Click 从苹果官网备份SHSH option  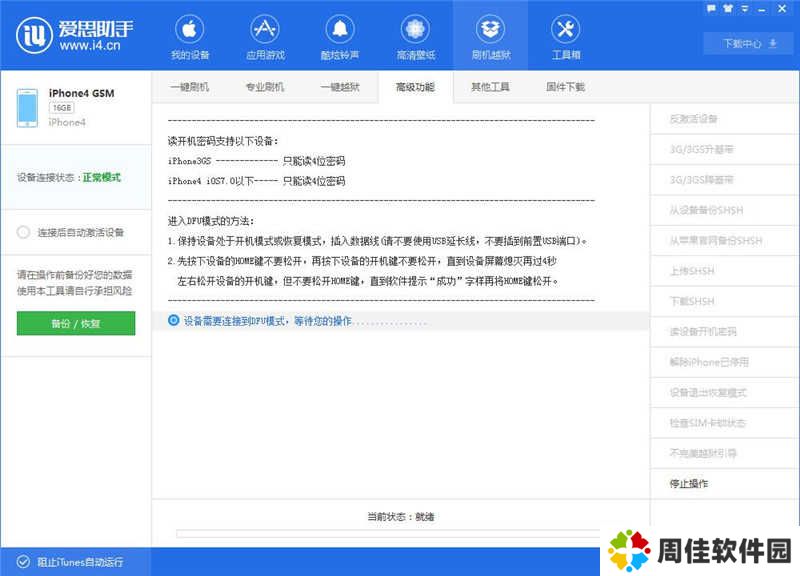(724, 241)
